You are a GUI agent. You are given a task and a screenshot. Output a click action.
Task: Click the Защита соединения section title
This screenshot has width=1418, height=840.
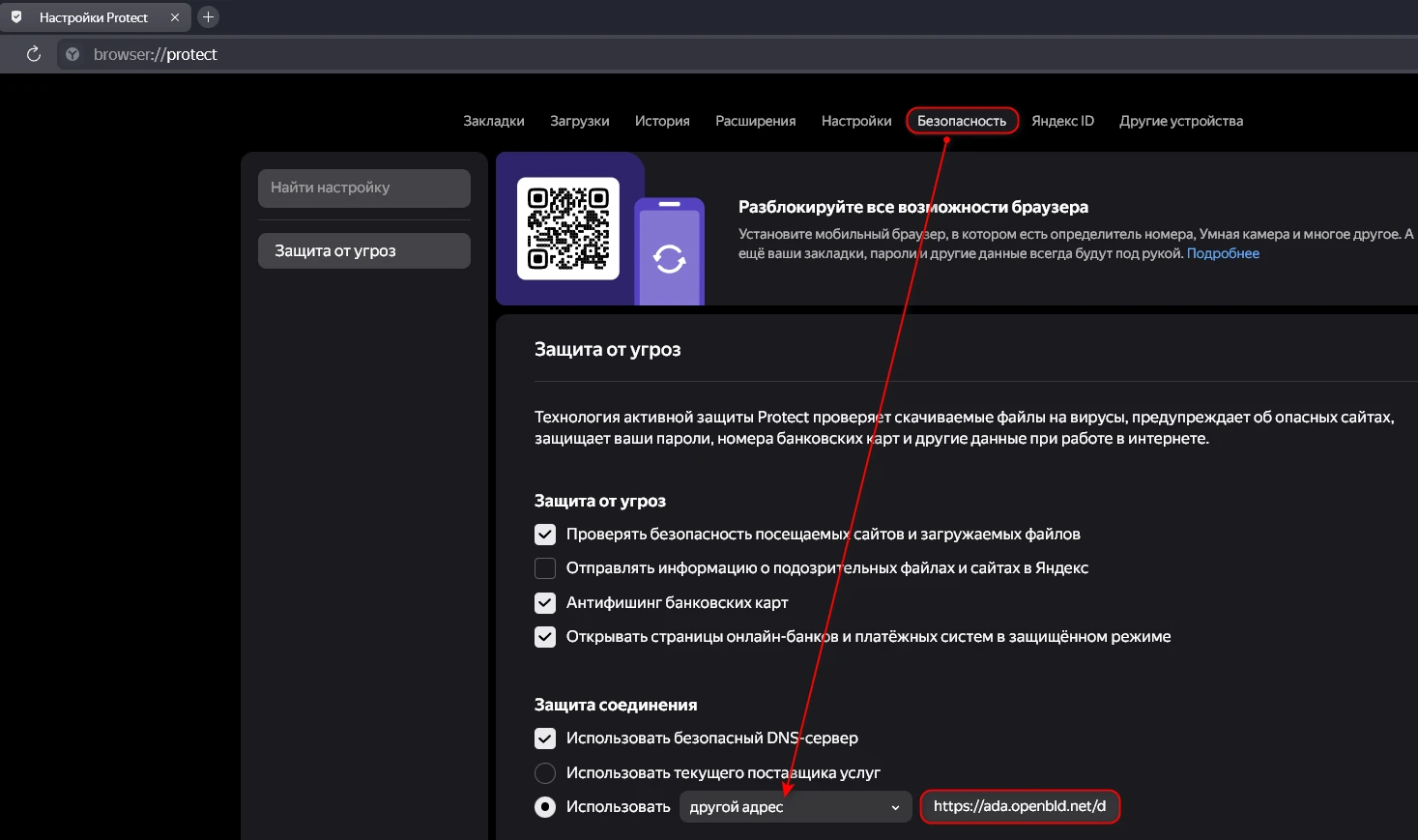click(616, 705)
